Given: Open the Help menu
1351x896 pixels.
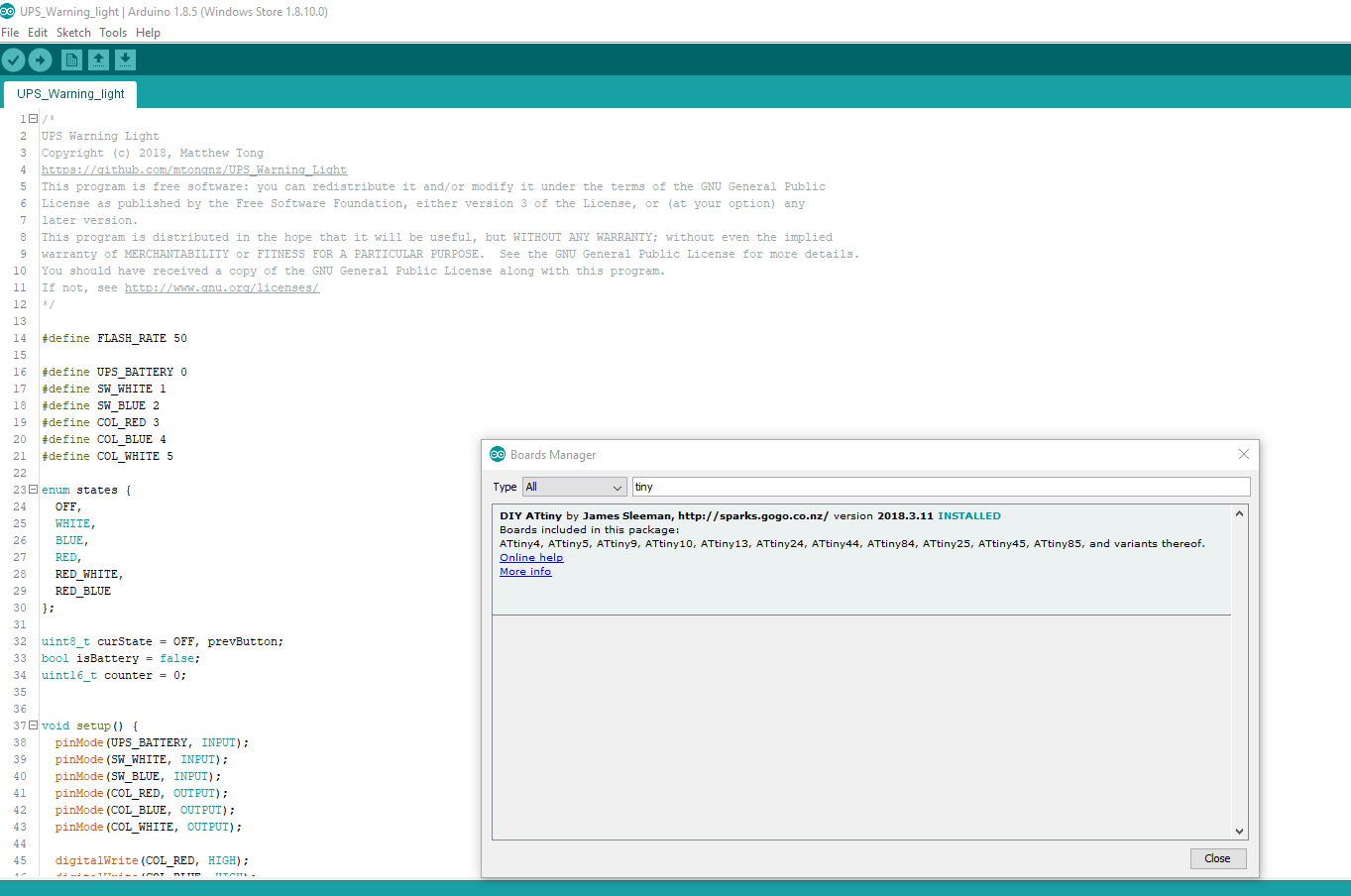Looking at the screenshot, I should pyautogui.click(x=148, y=33).
